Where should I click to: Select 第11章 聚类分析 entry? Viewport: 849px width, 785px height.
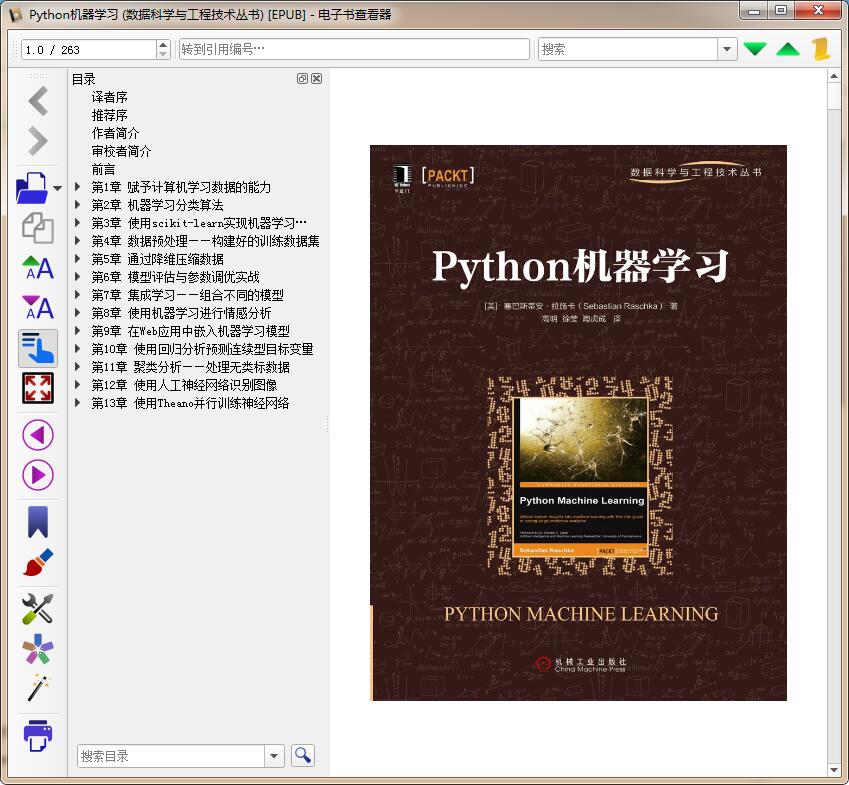[x=191, y=367]
